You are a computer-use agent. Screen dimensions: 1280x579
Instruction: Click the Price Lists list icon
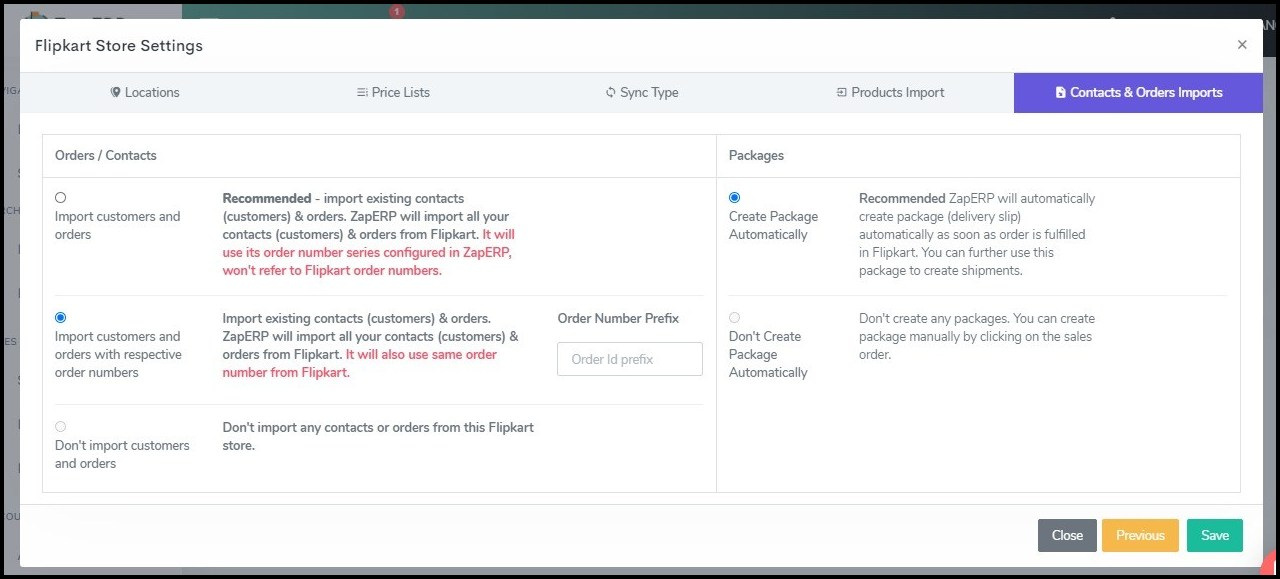coord(362,92)
